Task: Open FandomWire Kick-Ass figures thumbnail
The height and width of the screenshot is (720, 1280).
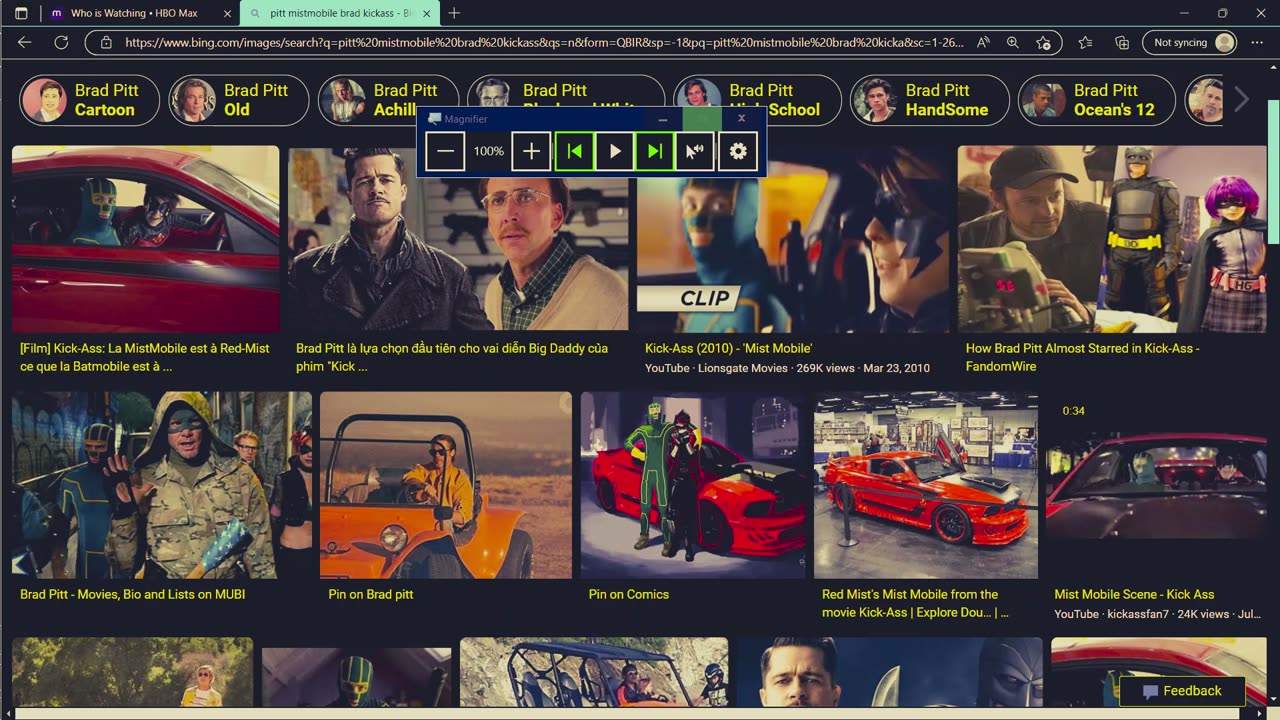Action: point(1112,238)
